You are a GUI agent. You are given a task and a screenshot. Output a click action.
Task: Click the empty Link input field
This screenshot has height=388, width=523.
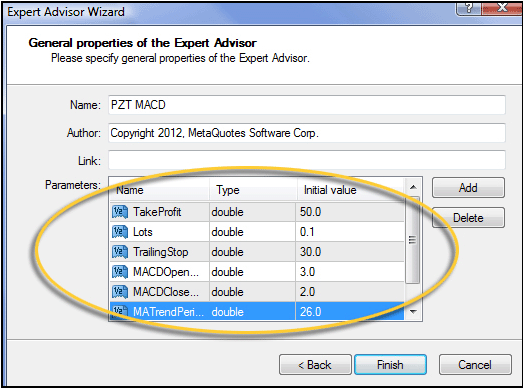[x=307, y=160]
